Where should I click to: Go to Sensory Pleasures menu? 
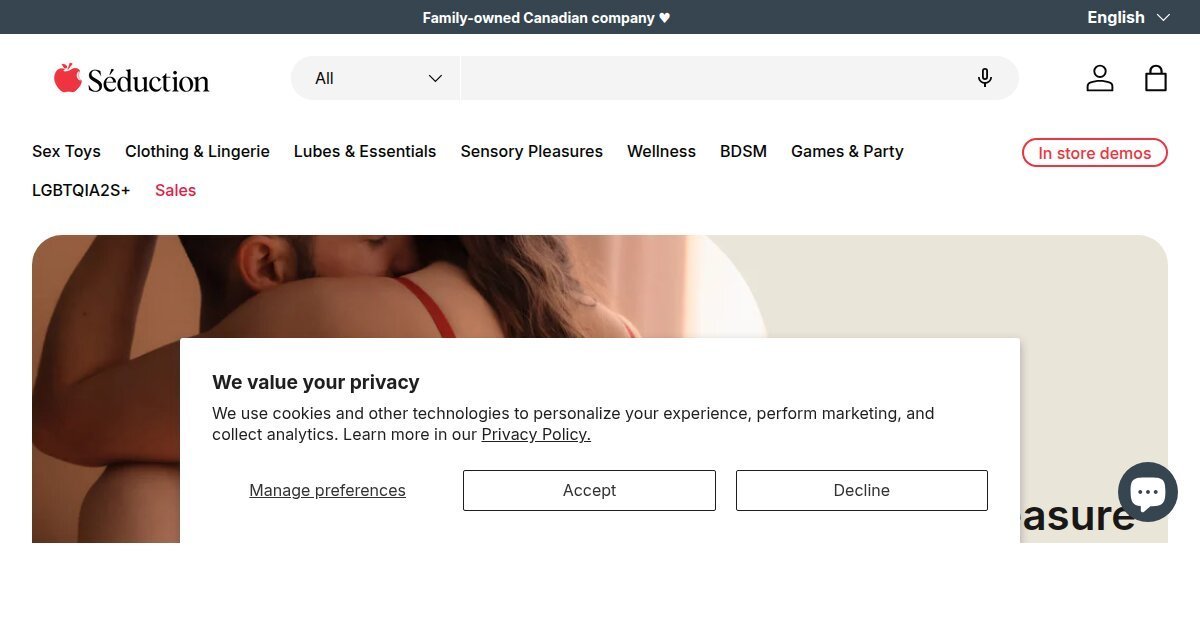531,151
